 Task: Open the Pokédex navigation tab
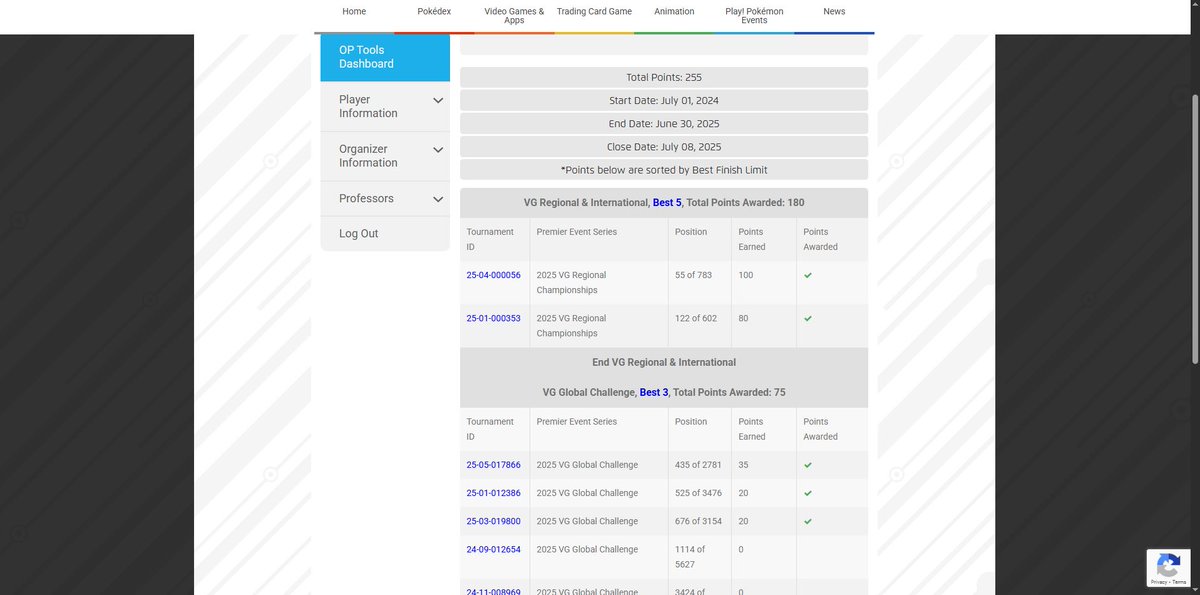click(434, 12)
